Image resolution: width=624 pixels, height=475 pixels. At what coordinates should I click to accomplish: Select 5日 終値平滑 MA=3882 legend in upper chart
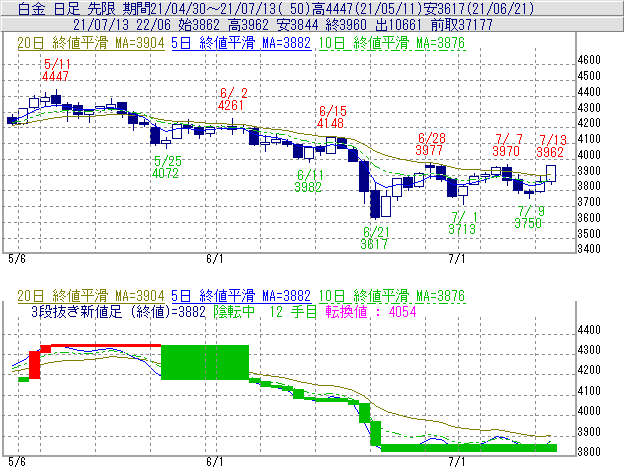point(241,43)
